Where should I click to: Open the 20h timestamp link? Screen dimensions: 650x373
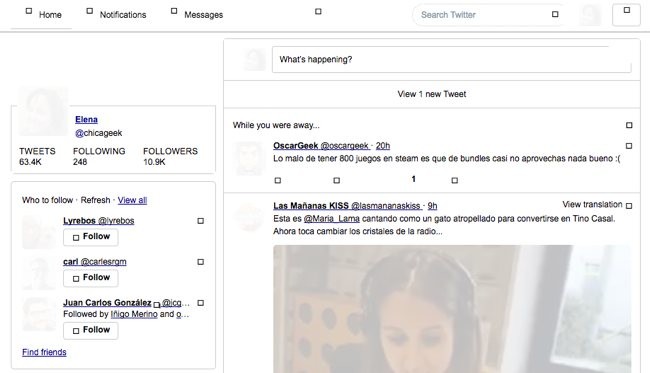pyautogui.click(x=383, y=146)
